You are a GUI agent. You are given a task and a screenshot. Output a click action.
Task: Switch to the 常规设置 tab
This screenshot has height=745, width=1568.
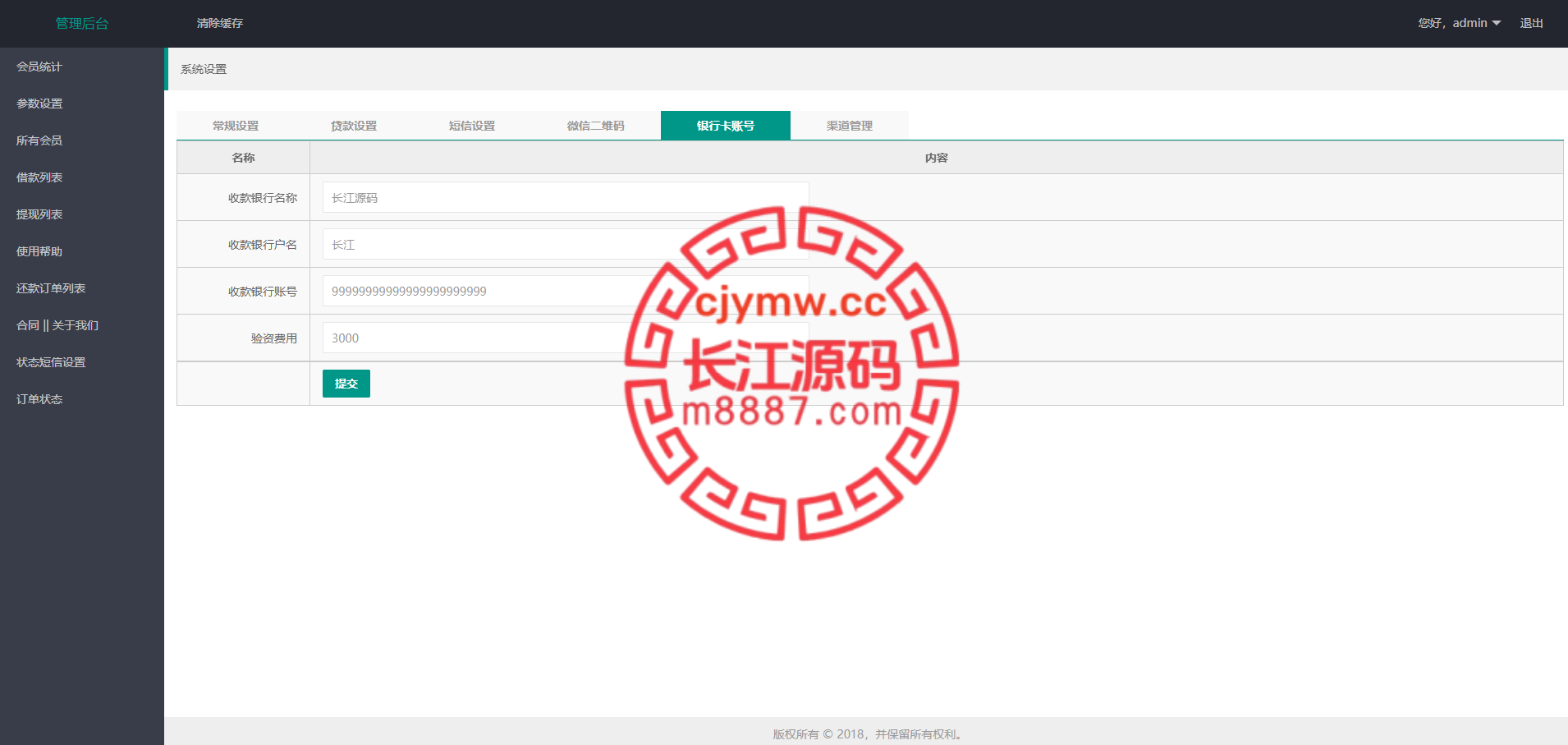pos(236,126)
